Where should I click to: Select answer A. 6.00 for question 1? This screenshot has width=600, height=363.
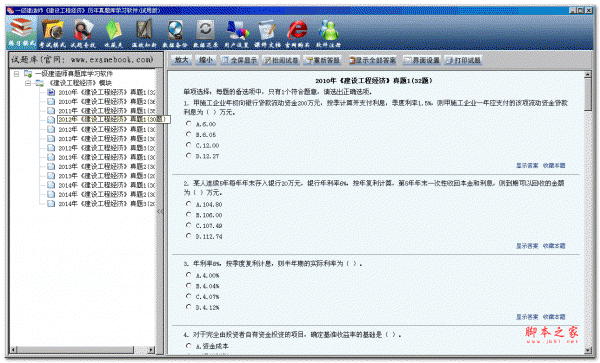pos(188,124)
